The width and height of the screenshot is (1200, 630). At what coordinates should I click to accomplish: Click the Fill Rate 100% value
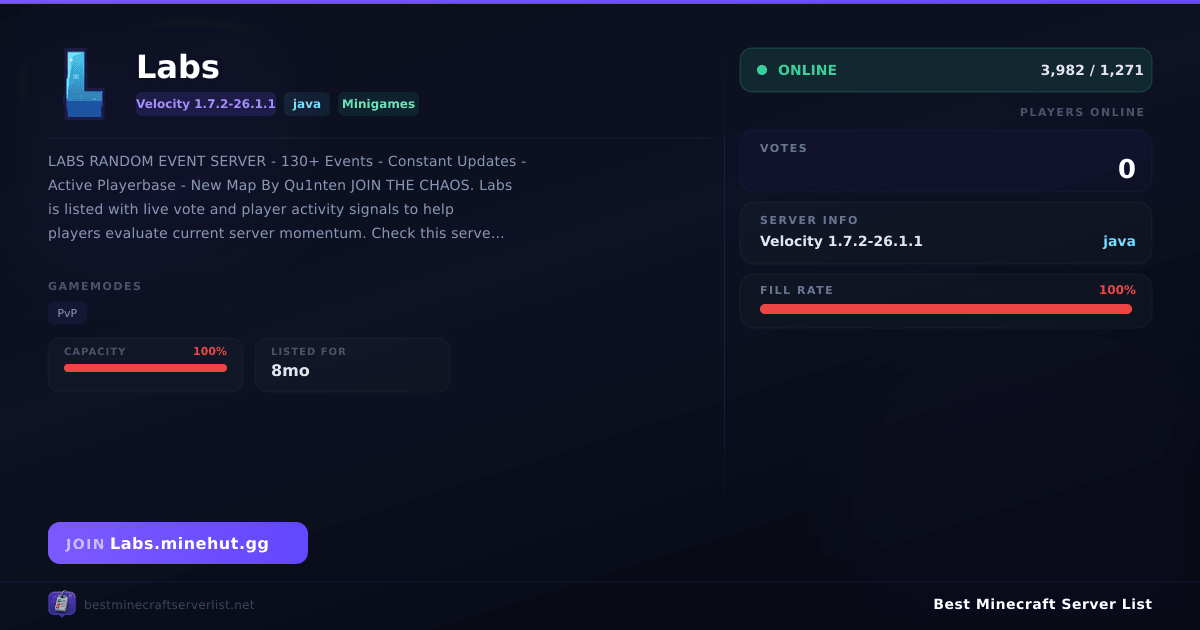1117,290
